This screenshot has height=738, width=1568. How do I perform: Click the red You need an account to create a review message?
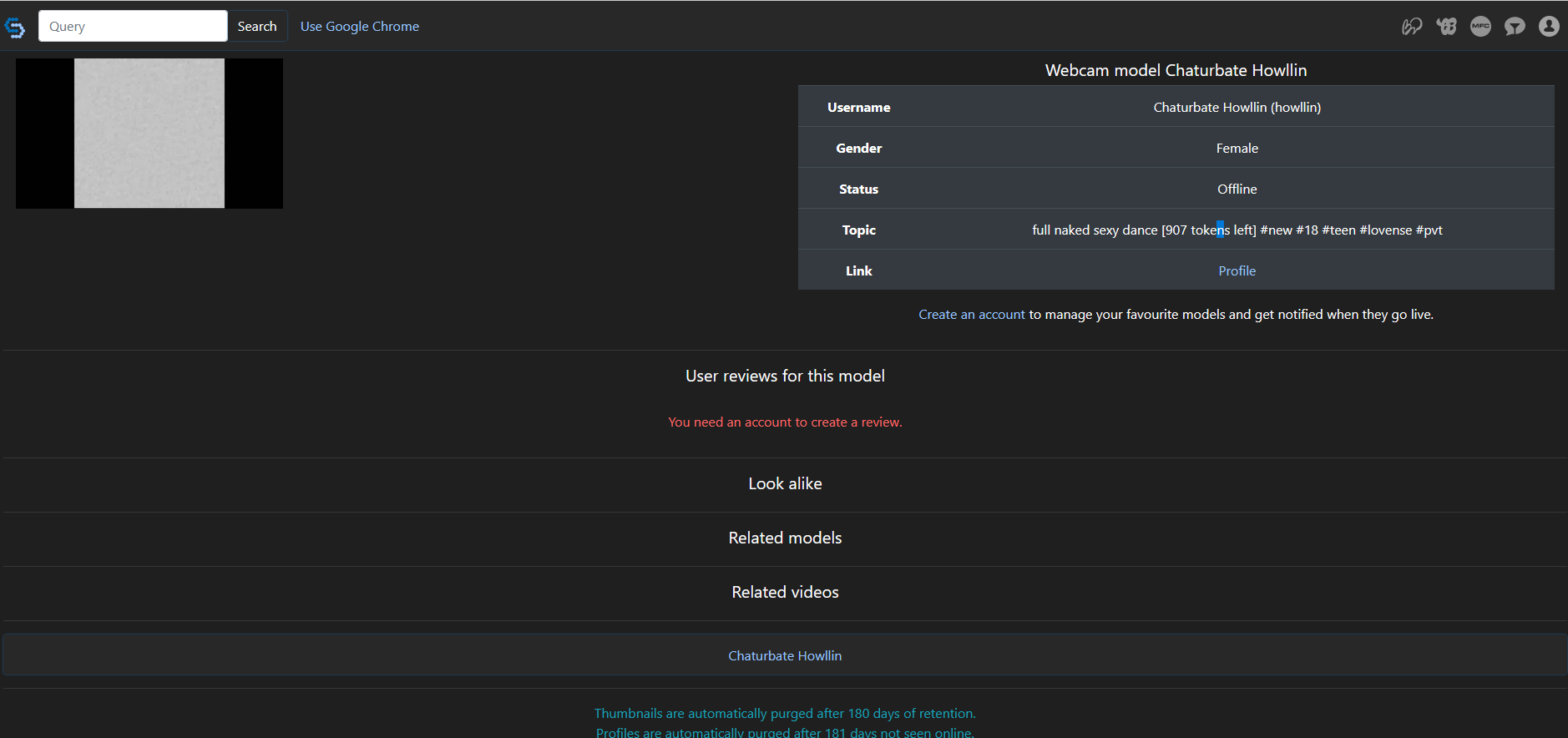785,422
